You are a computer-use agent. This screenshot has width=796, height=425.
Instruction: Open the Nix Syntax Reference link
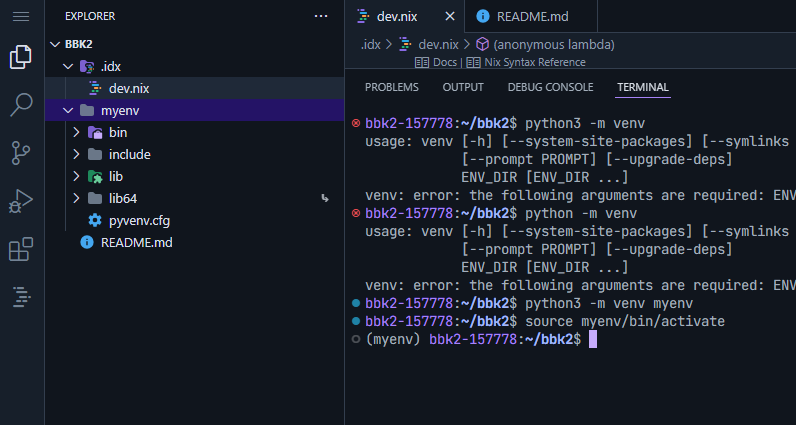(x=535, y=62)
